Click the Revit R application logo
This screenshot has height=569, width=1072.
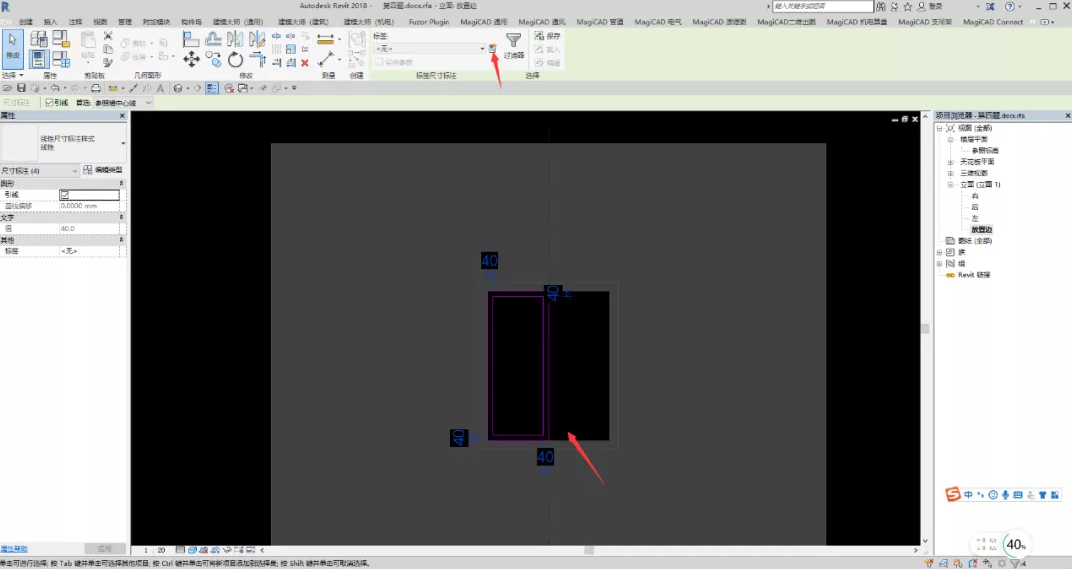click(x=6, y=6)
